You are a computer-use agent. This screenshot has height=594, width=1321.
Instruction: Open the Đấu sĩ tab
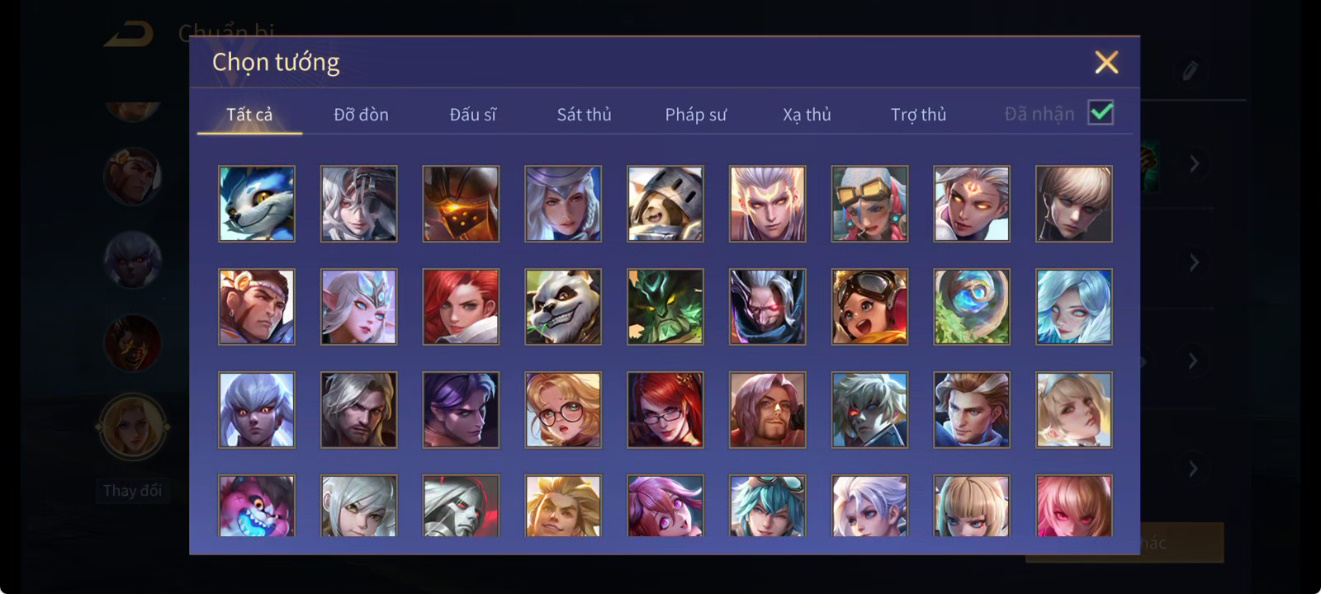(x=473, y=114)
